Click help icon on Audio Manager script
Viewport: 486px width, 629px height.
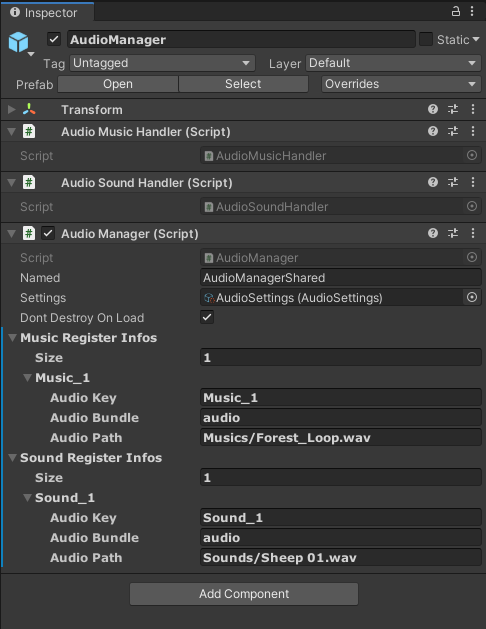(x=433, y=233)
